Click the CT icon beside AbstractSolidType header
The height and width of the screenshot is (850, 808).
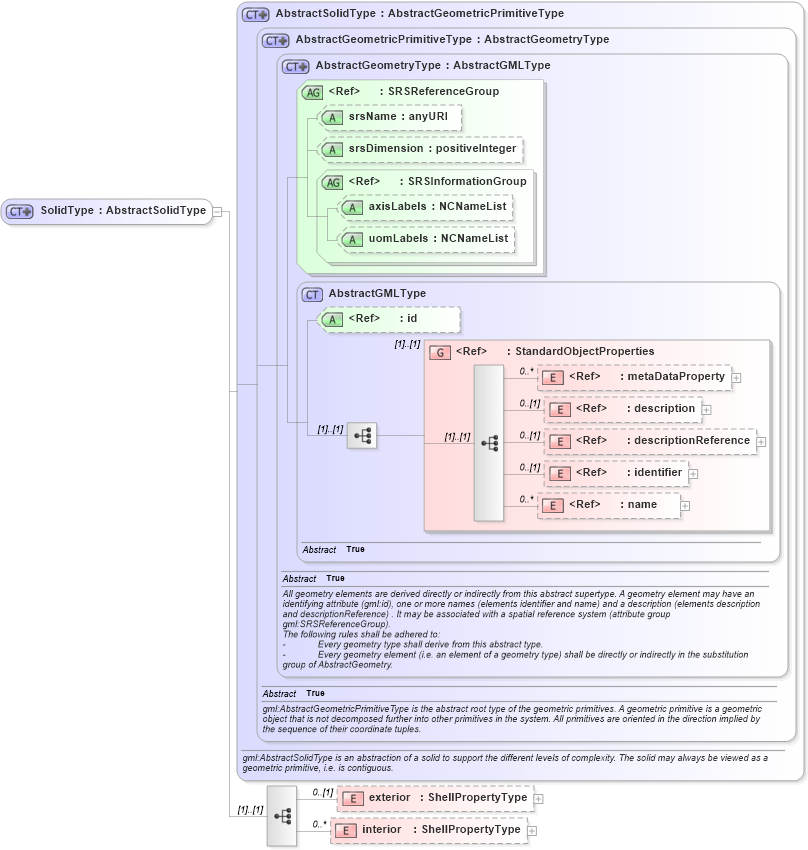click(x=255, y=15)
